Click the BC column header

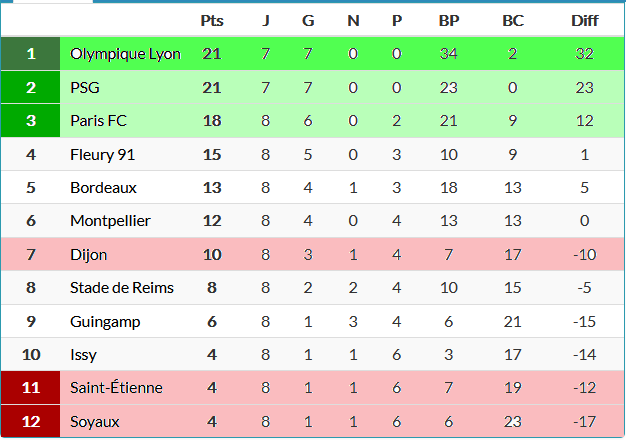(512, 20)
